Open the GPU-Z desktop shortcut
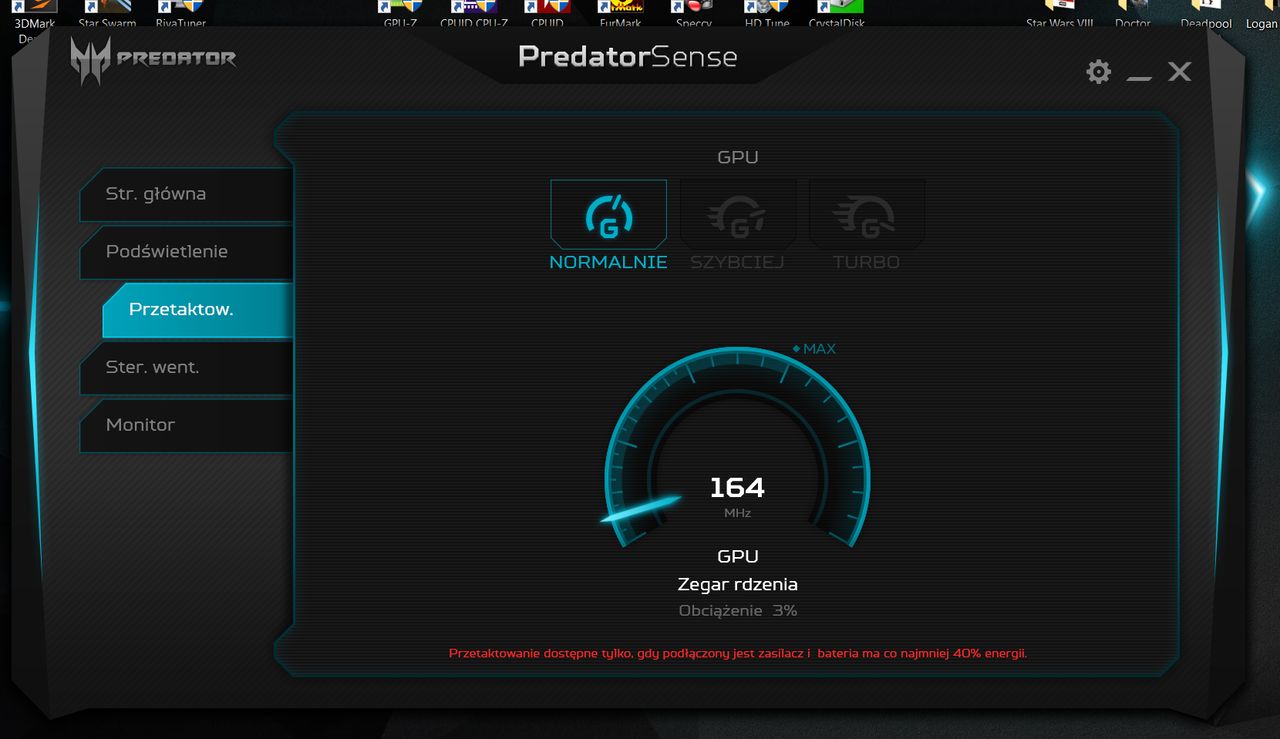This screenshot has height=739, width=1280. point(400,14)
